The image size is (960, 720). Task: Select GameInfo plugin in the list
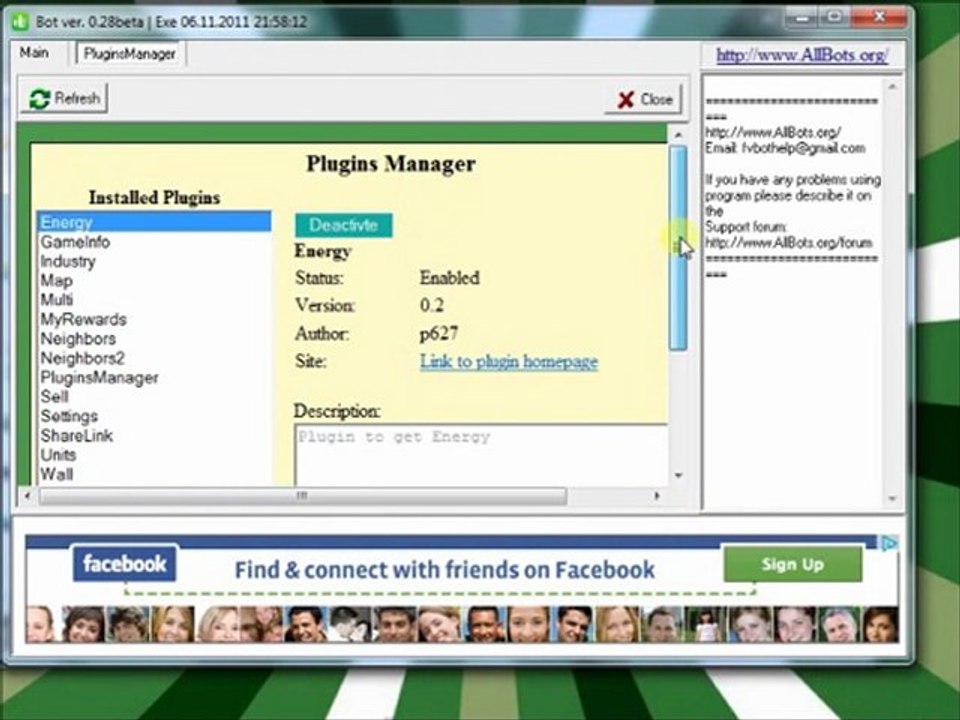(154, 242)
